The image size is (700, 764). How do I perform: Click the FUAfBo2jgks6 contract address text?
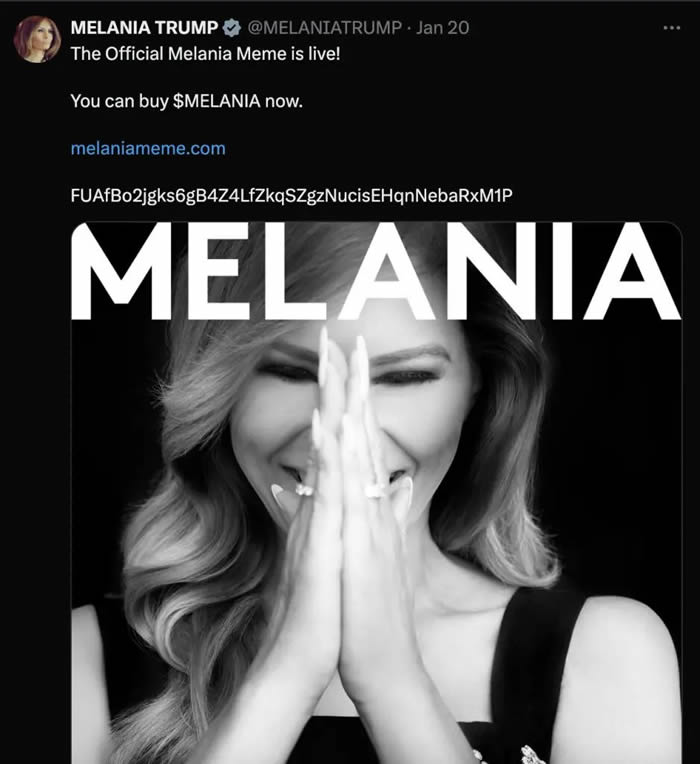coord(291,194)
